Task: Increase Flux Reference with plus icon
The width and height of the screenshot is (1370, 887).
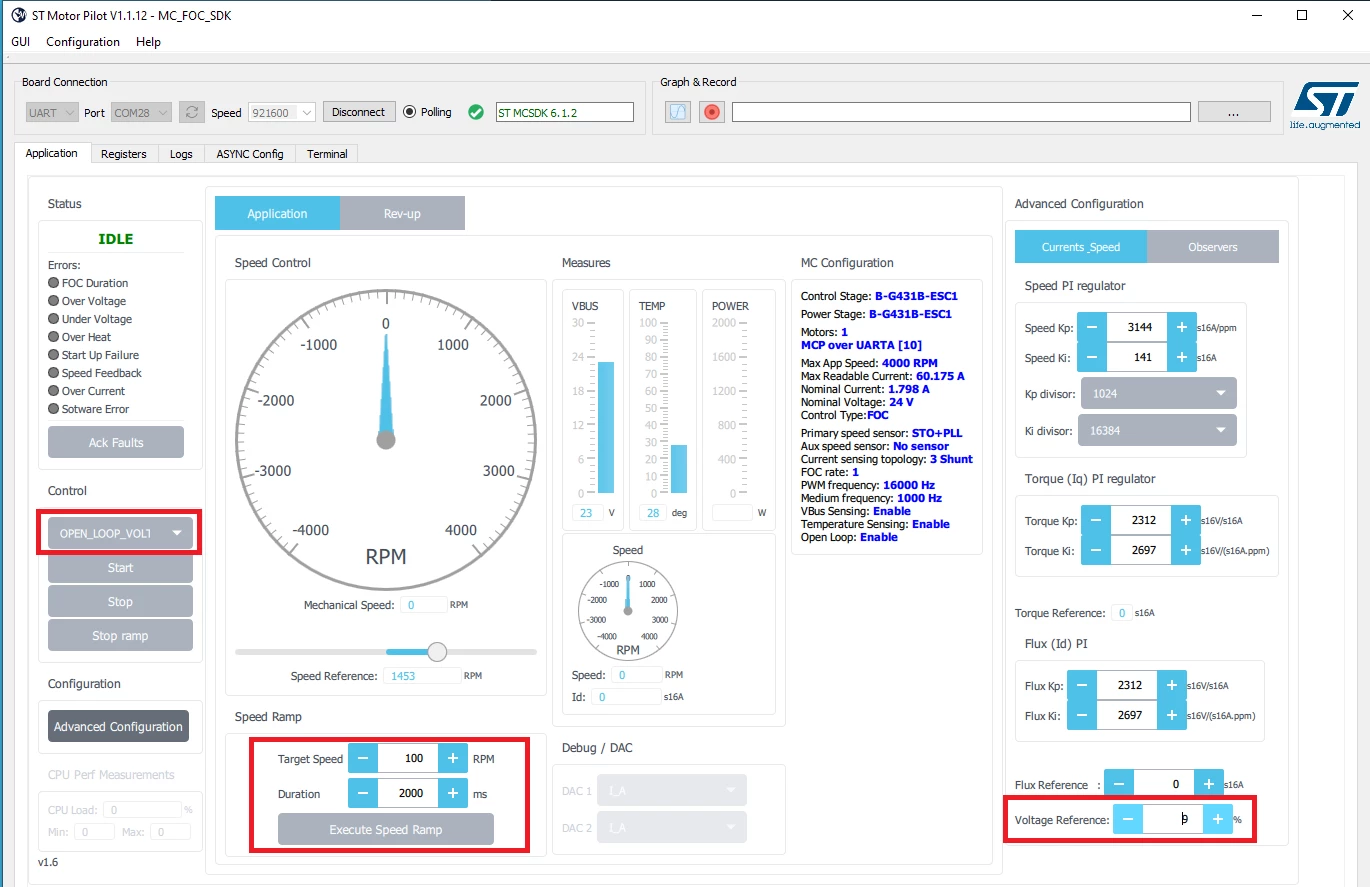Action: (1208, 784)
